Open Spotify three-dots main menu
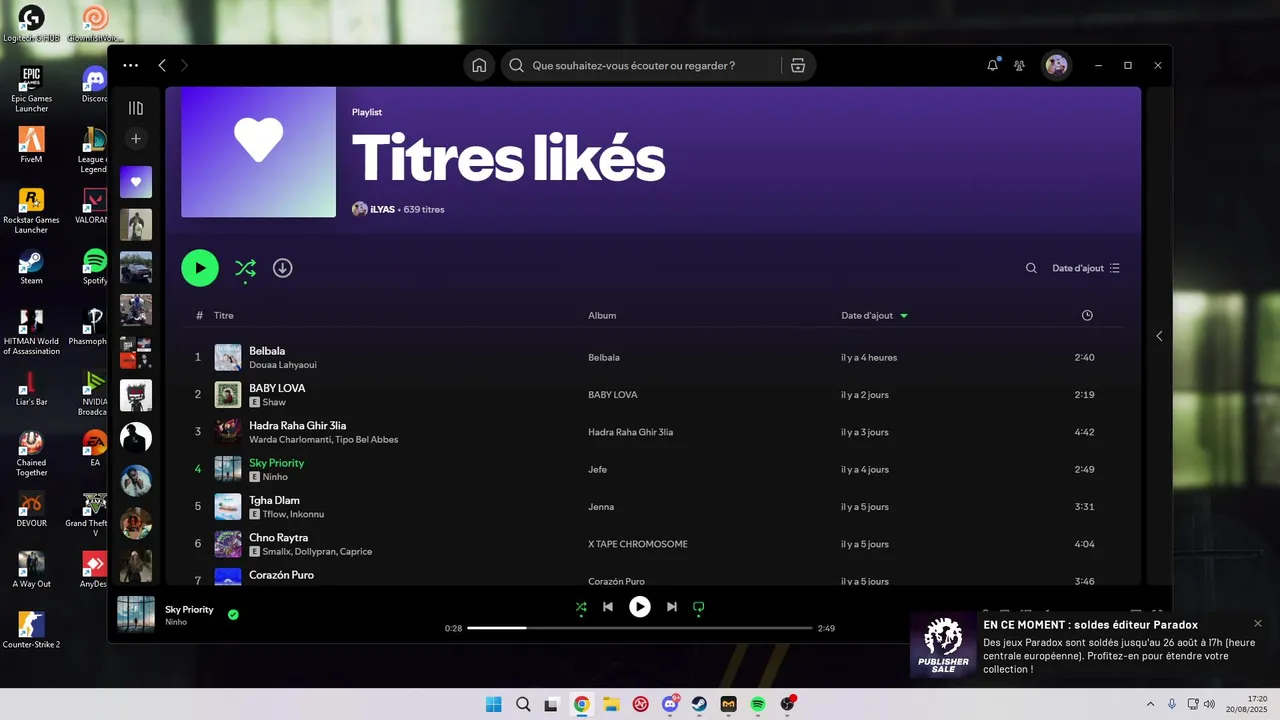Screen dimensions: 1280x720 click(131, 65)
